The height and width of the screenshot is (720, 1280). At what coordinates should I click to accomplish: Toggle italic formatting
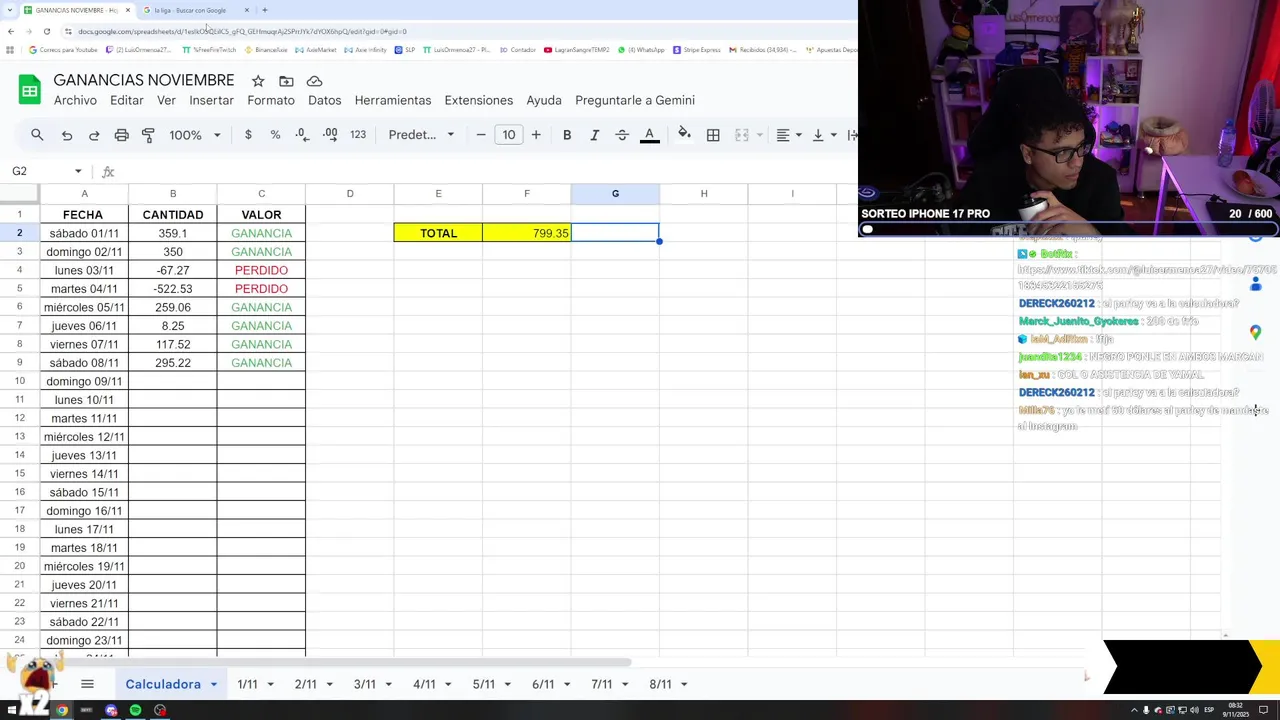tap(594, 135)
